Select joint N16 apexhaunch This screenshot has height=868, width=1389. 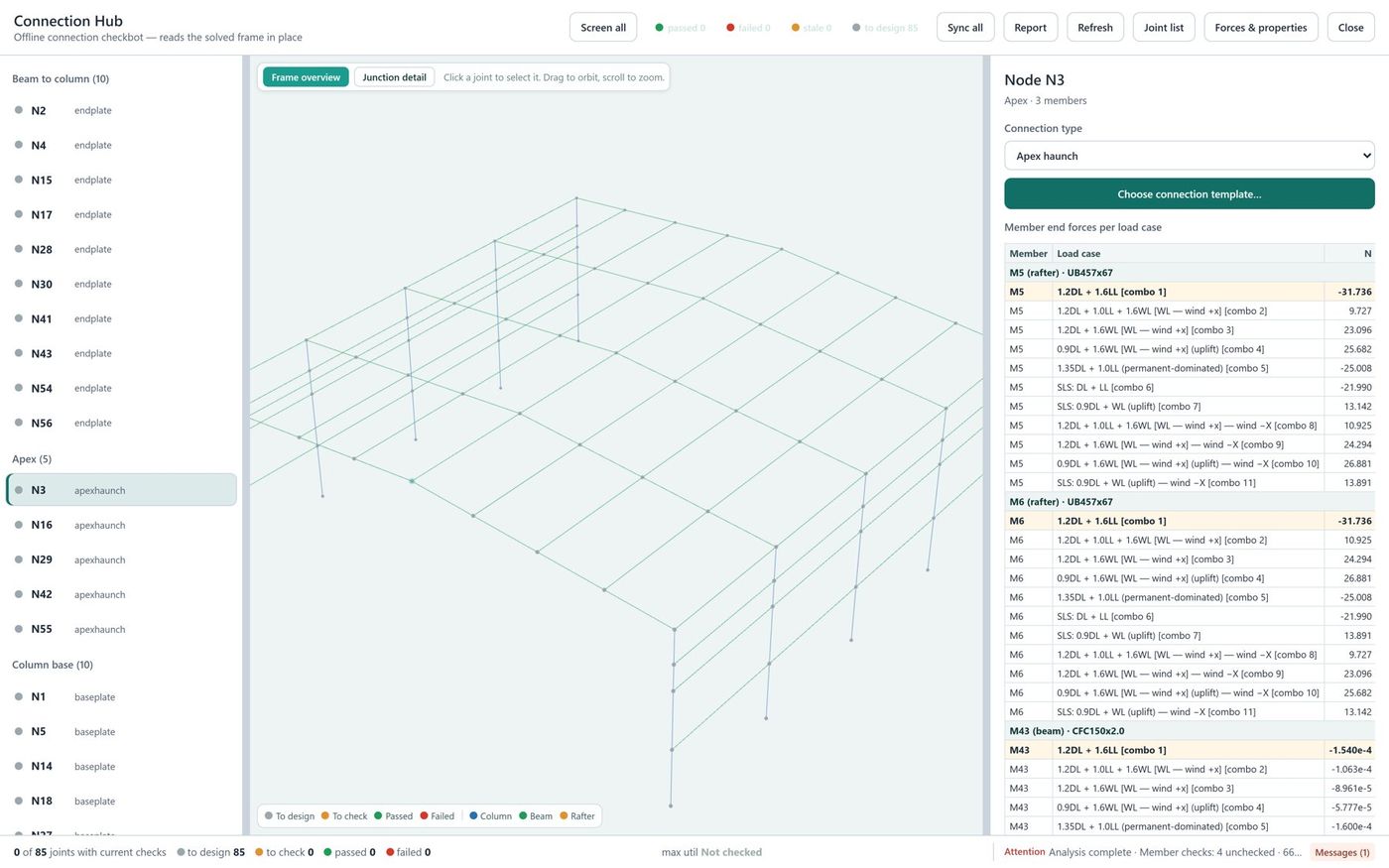[x=121, y=525]
